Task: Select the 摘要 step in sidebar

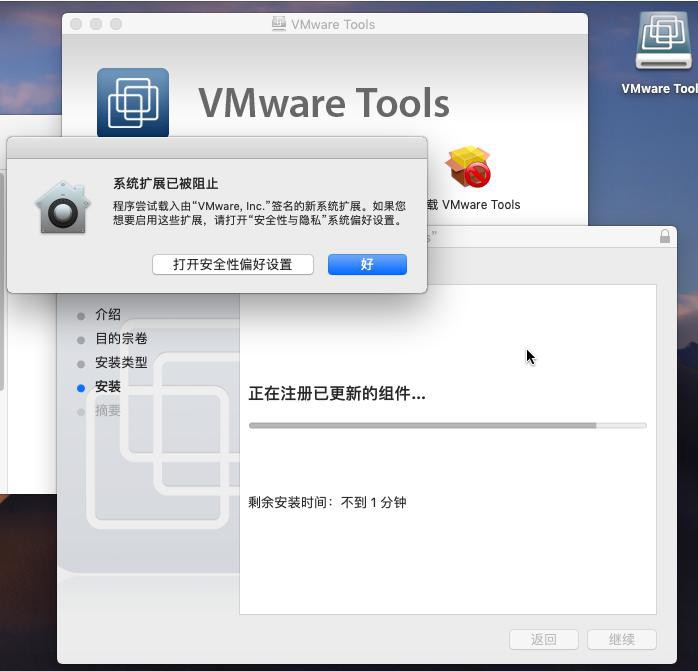Action: click(x=108, y=411)
